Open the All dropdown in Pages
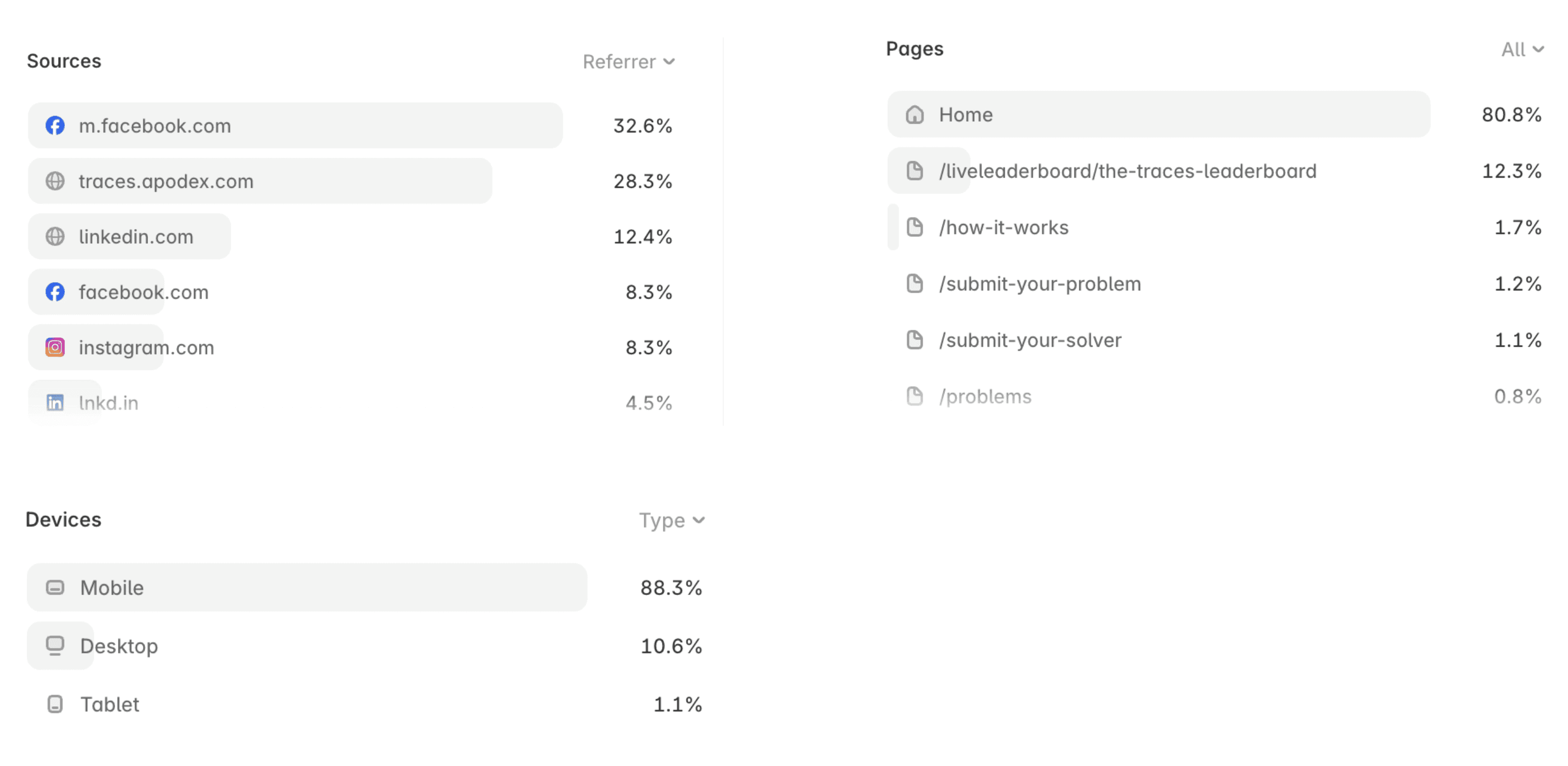The height and width of the screenshot is (766, 1568). (1523, 49)
